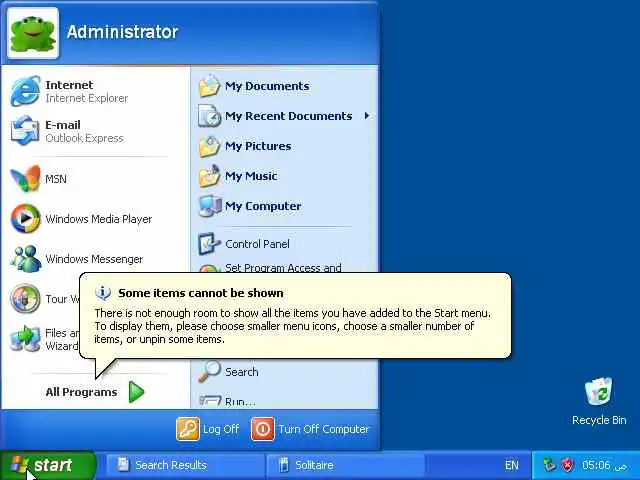
Task: Launch MSN butterfly icon
Action: coord(26,178)
